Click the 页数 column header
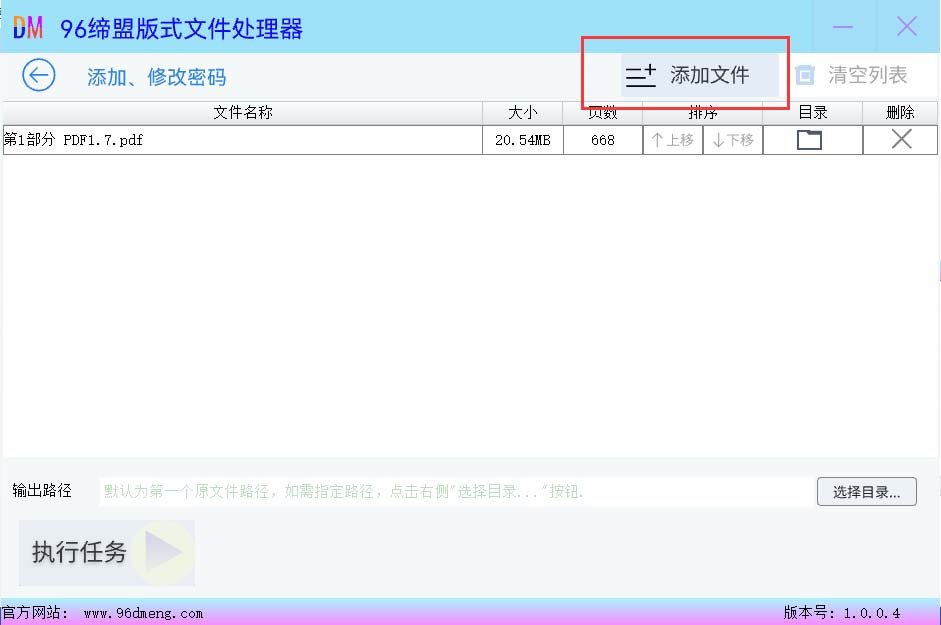The width and height of the screenshot is (941, 625). [x=602, y=113]
